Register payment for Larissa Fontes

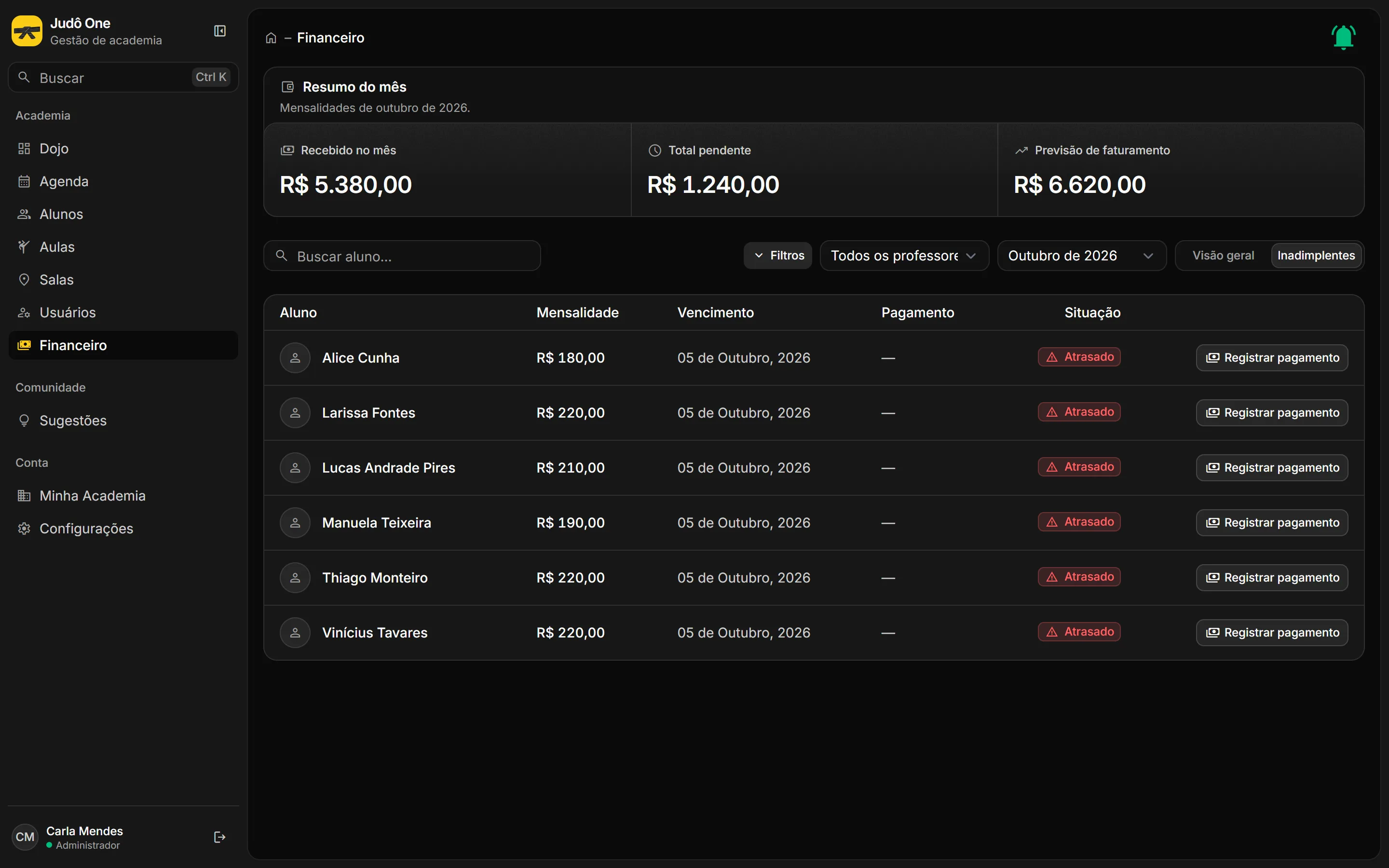pyautogui.click(x=1272, y=413)
